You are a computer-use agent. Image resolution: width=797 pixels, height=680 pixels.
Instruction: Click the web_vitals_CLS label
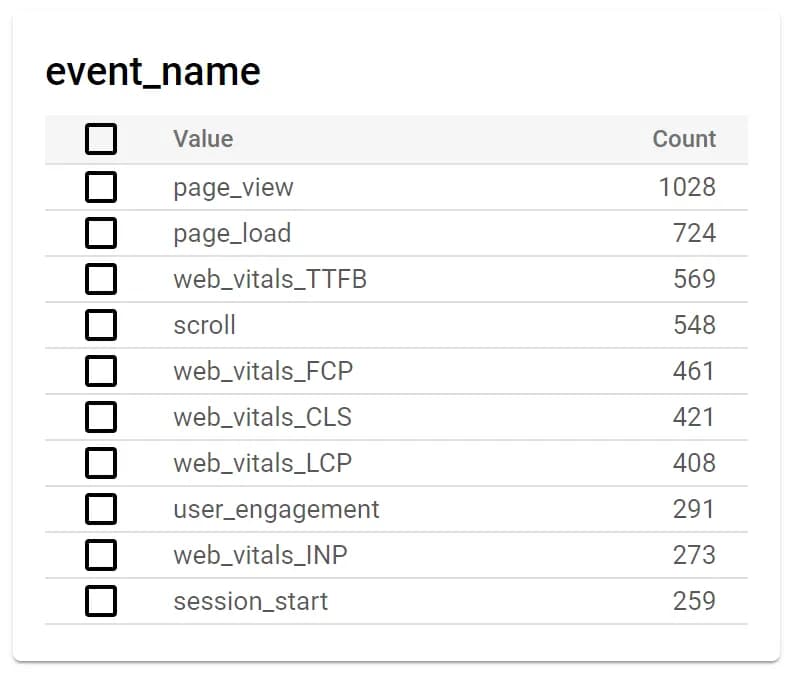262,417
